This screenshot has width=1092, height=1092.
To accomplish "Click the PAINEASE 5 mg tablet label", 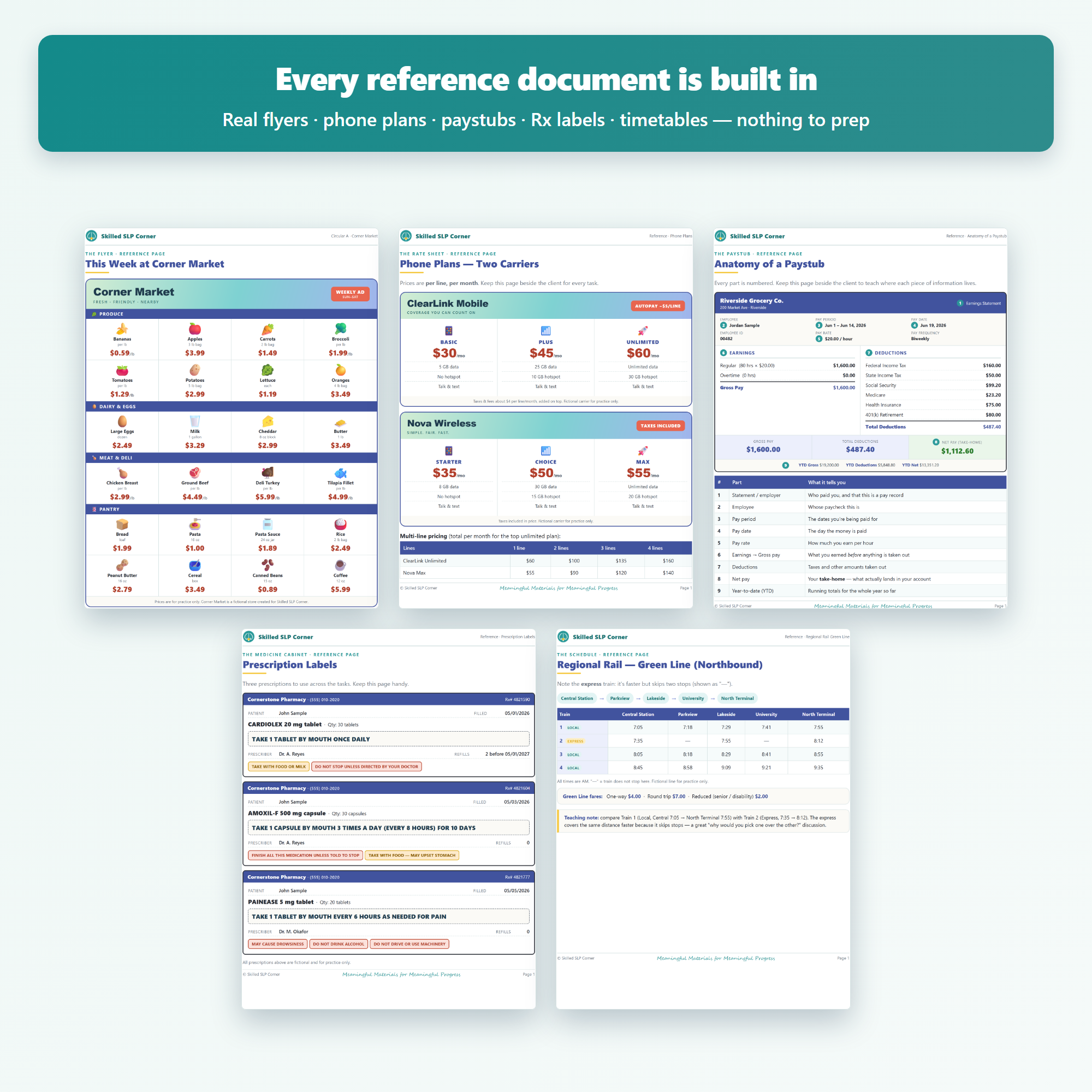I will pos(281,901).
